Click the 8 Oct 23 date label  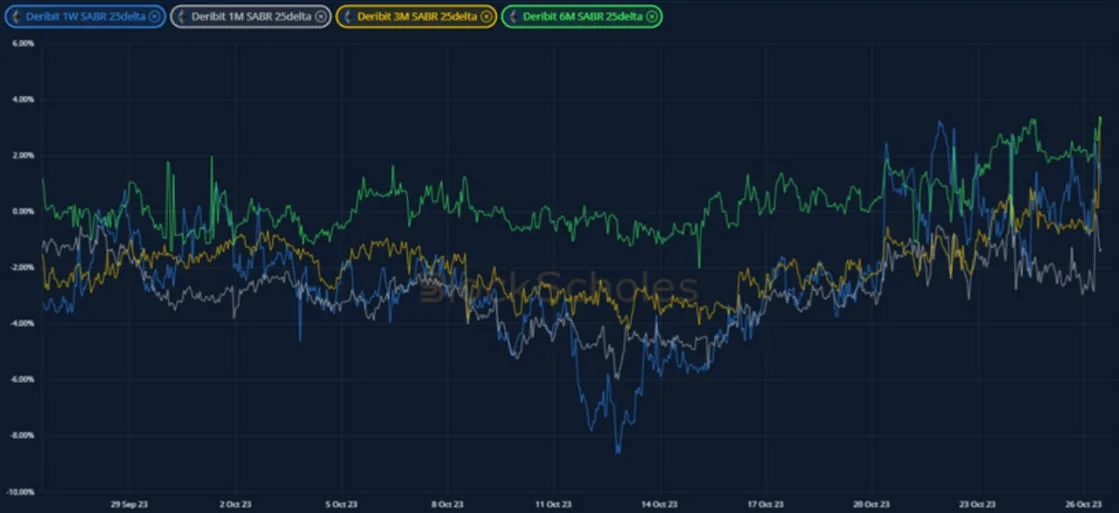(448, 504)
